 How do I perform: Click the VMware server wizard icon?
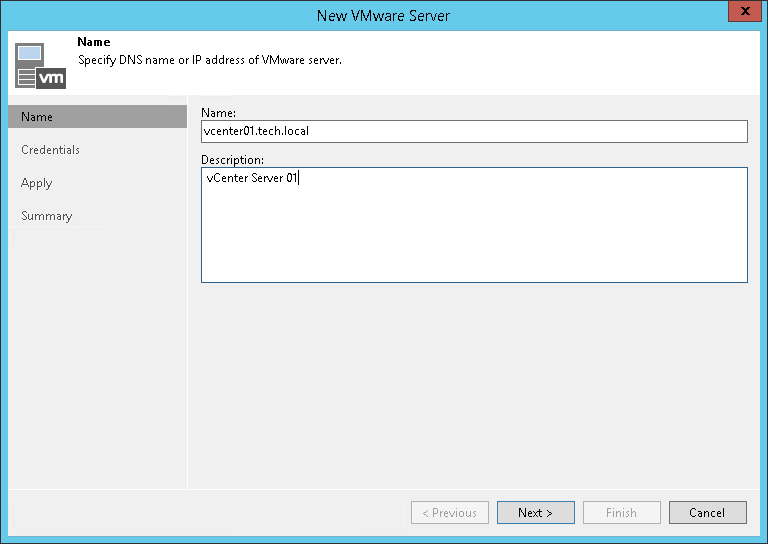coord(40,66)
